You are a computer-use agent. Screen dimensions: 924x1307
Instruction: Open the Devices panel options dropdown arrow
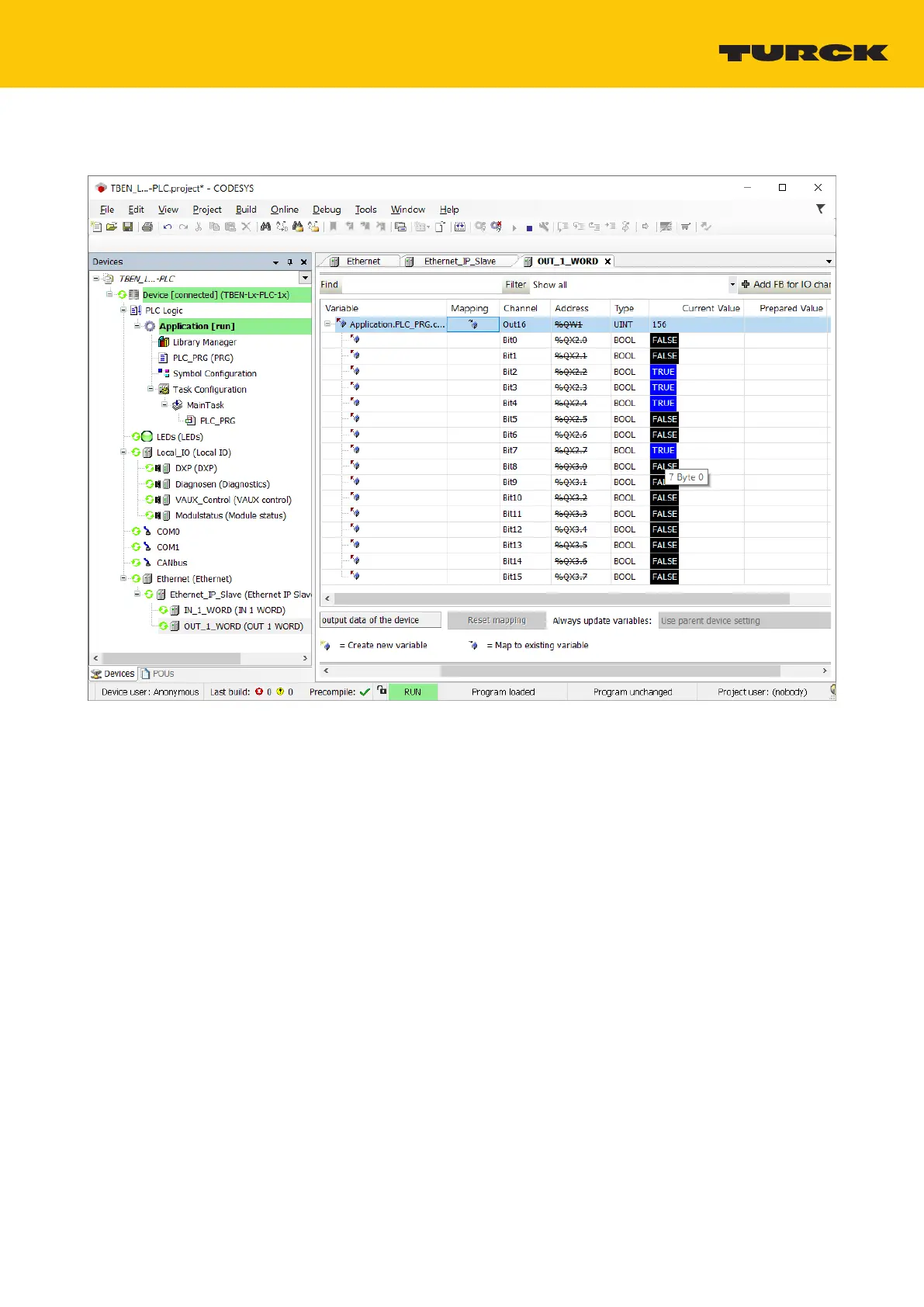tap(275, 262)
